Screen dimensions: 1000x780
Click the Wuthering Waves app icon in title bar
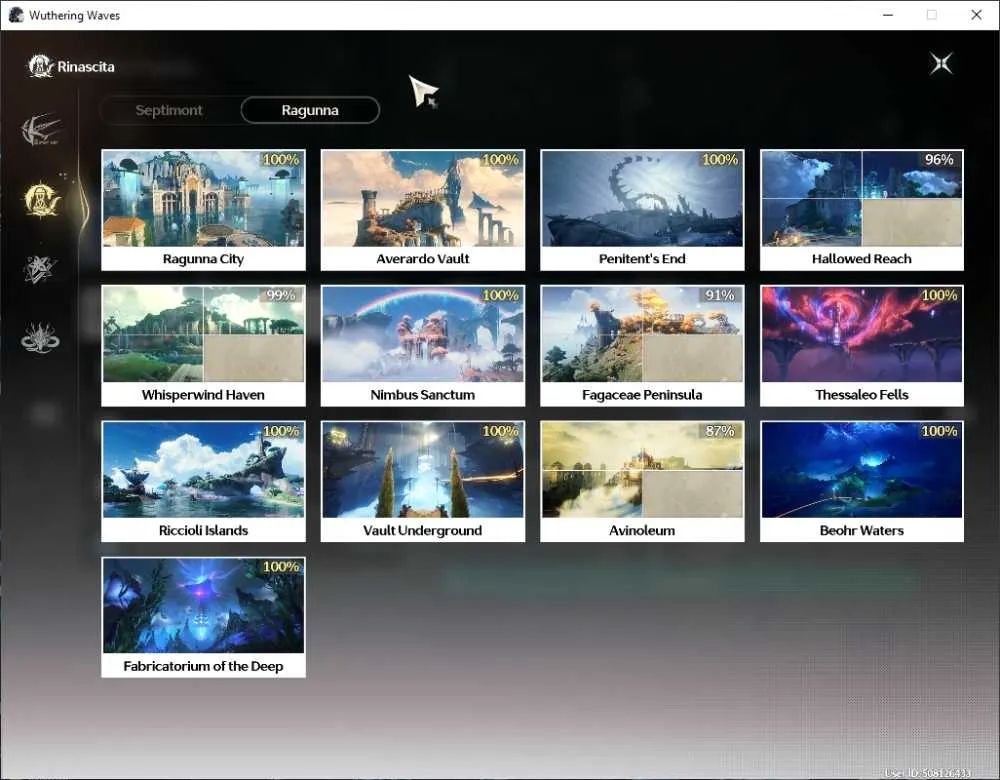pos(16,15)
